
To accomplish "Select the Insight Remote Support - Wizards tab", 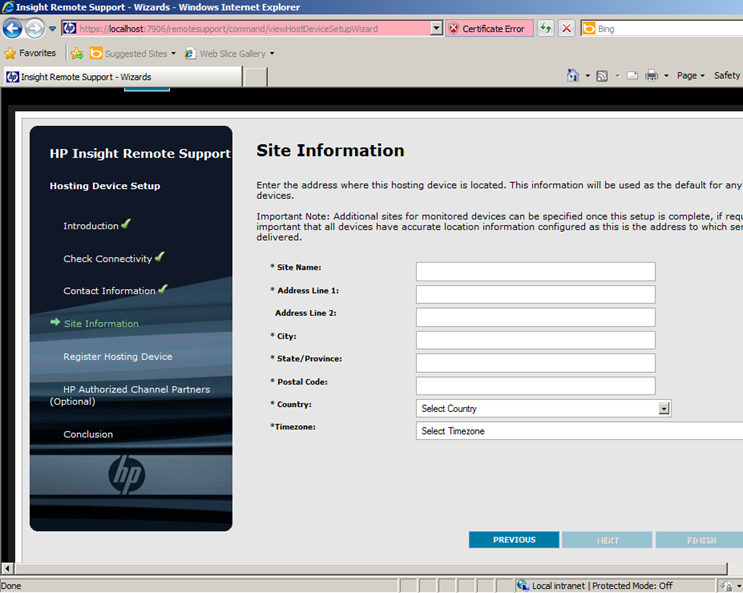I will 123,77.
